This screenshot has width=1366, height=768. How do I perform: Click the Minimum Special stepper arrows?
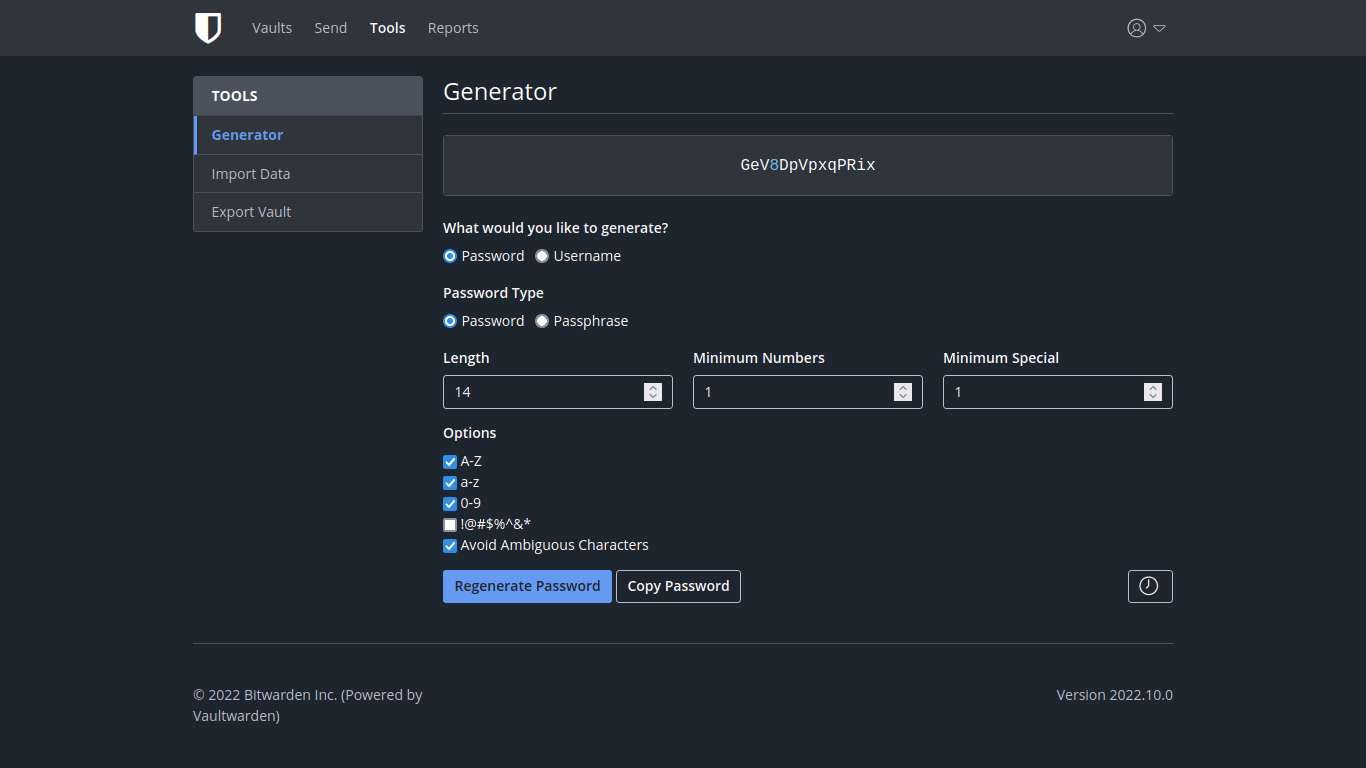(1153, 392)
